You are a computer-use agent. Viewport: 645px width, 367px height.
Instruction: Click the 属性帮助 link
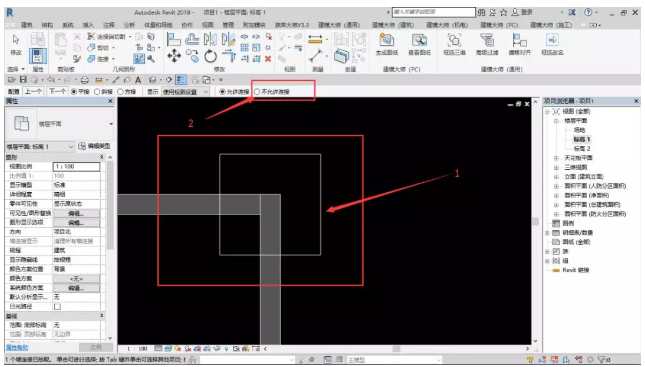pos(17,348)
